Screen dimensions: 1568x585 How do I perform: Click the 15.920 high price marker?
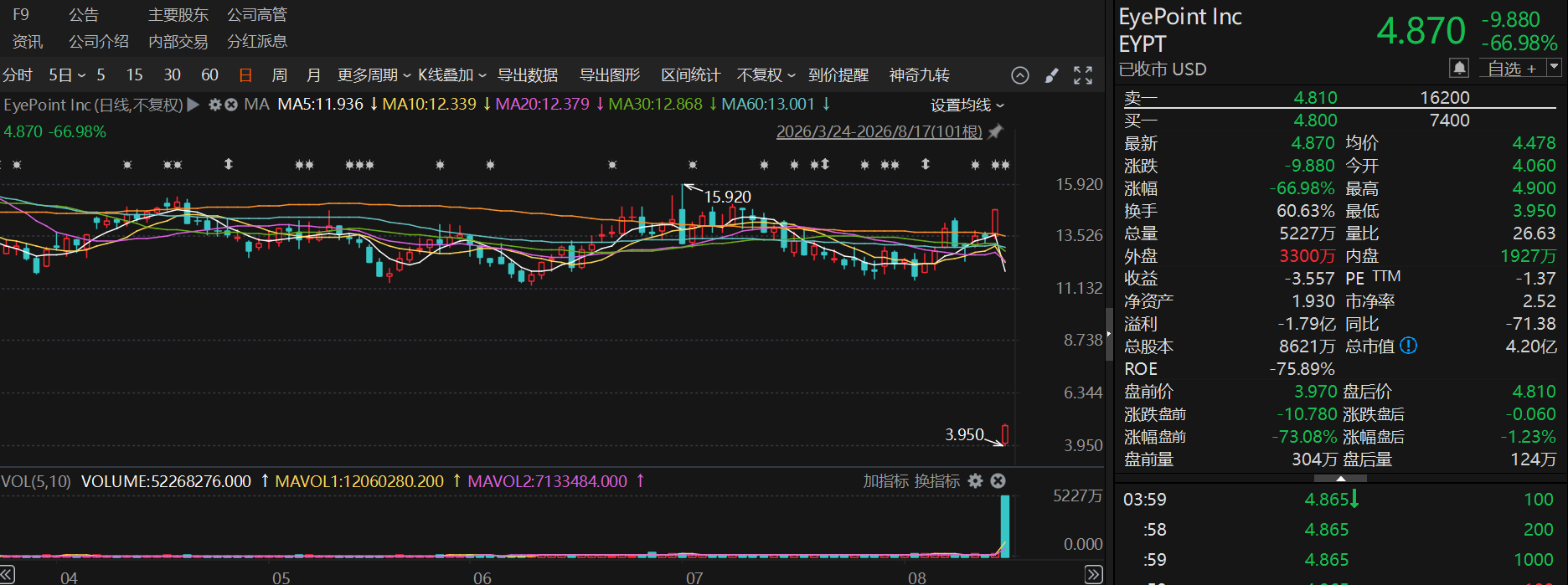point(727,197)
